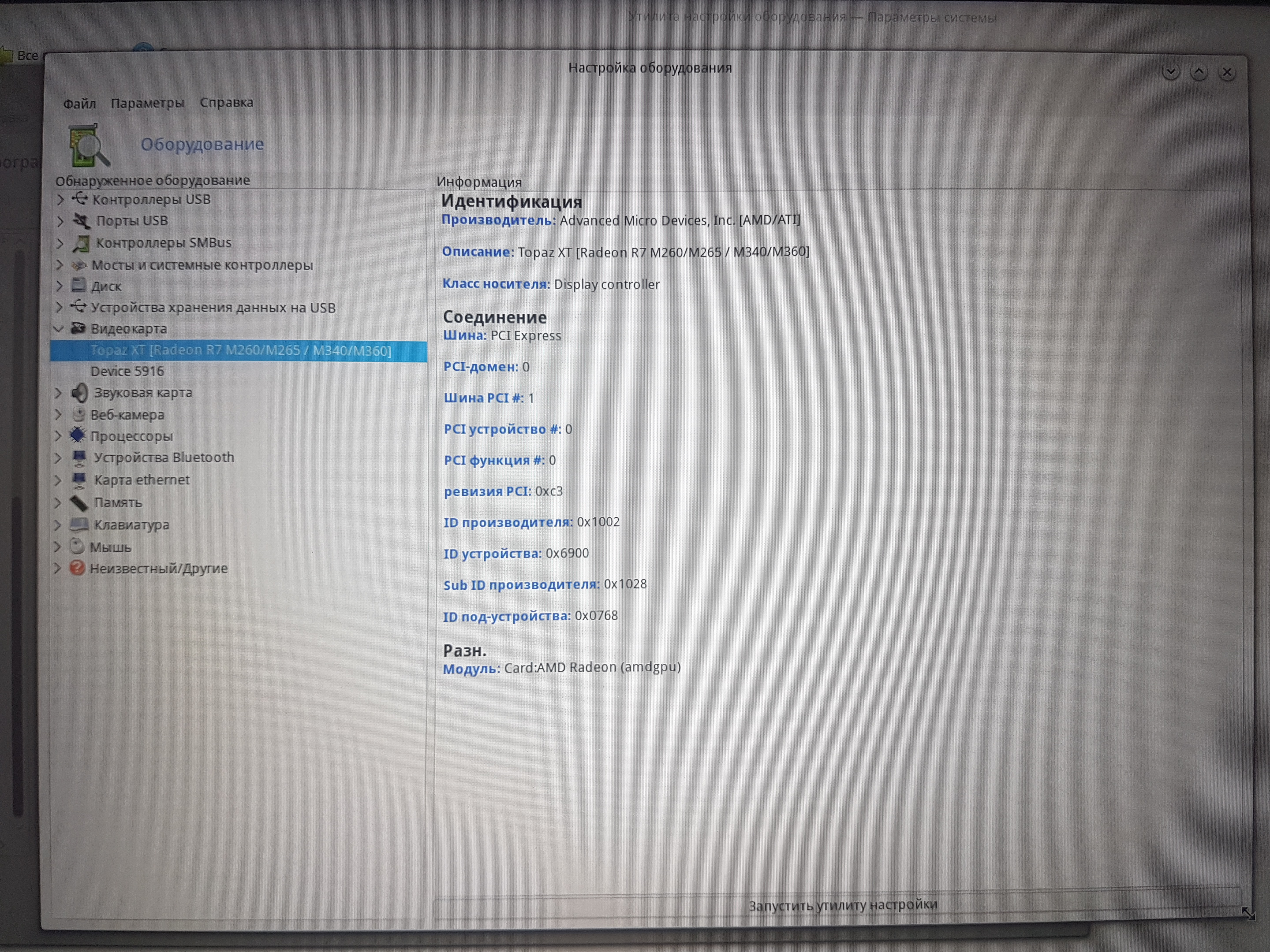Select Device 5916 in the tree
The image size is (1270, 952).
pos(127,371)
